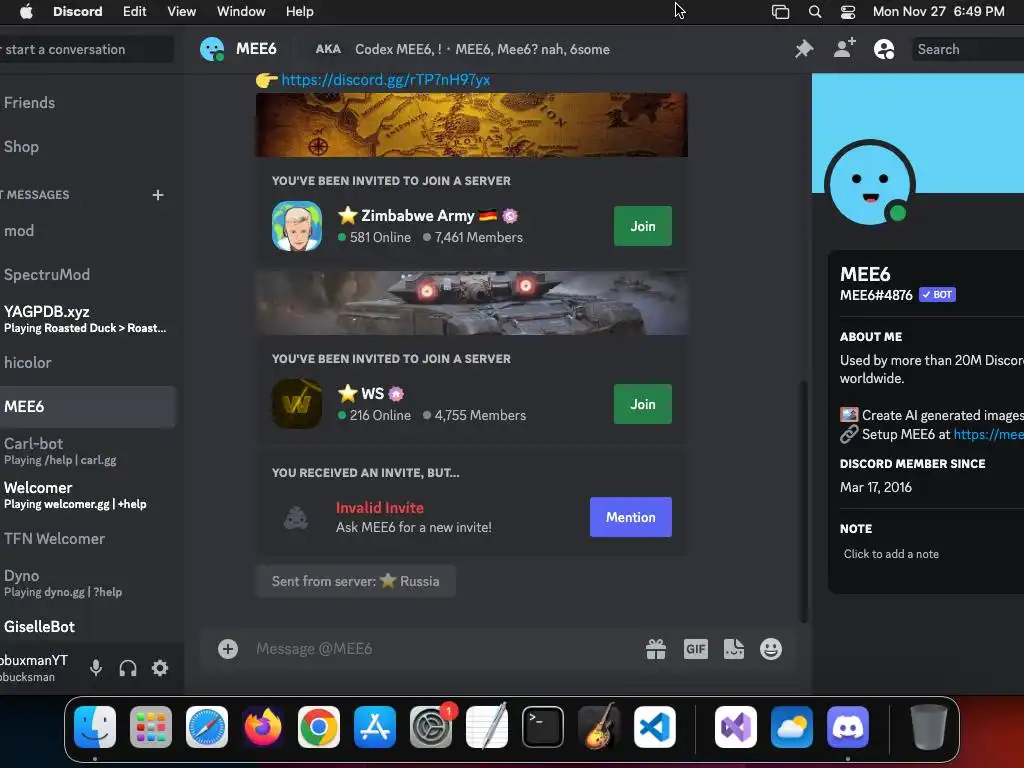1024x768 pixels.
Task: Open User Settings gear icon
Action: point(160,668)
